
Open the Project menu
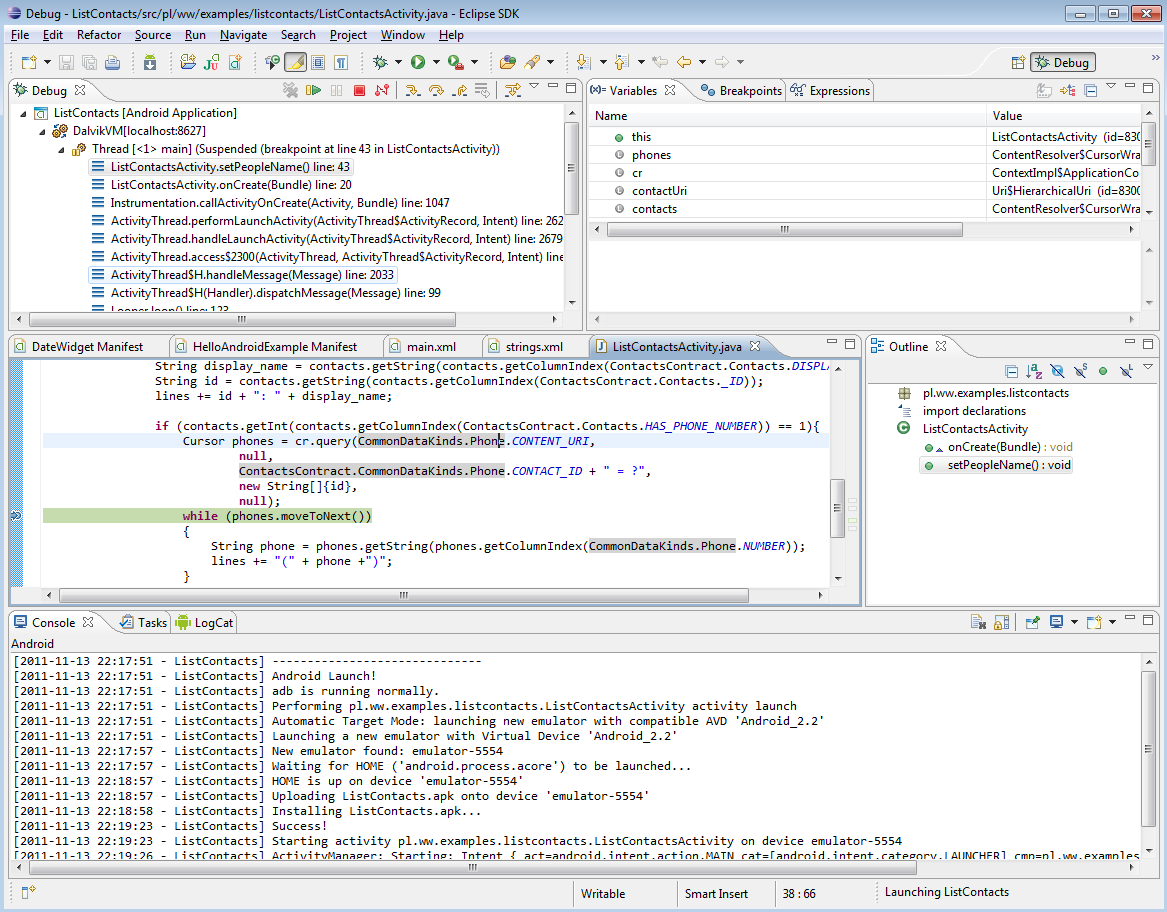pos(348,35)
